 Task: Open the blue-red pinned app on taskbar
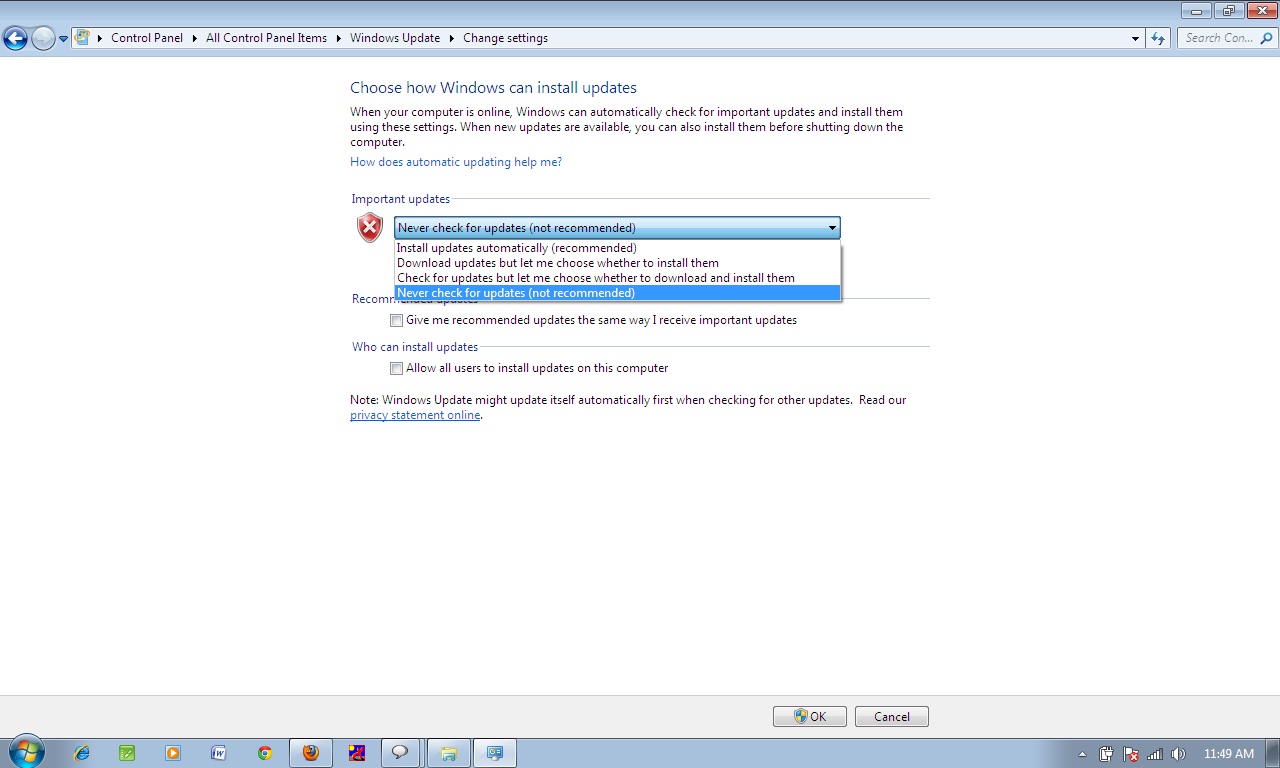coord(357,753)
